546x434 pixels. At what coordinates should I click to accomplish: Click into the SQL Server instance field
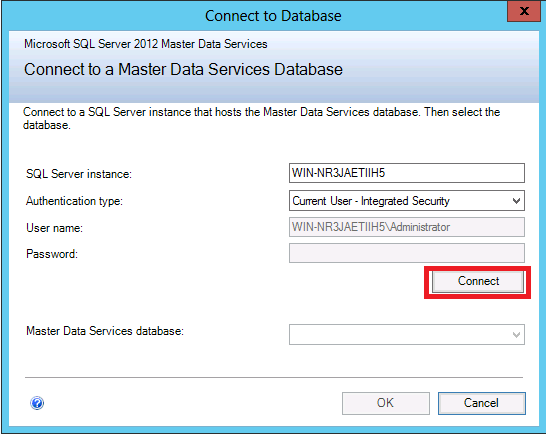tap(407, 173)
